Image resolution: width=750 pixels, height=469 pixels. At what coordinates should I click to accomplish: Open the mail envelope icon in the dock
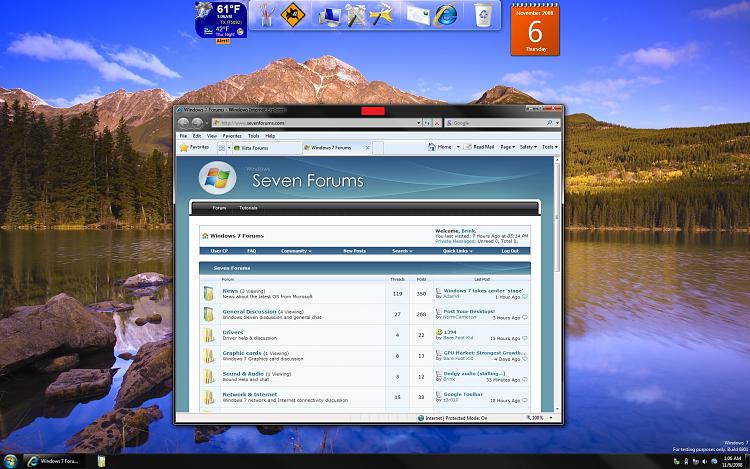tap(418, 14)
